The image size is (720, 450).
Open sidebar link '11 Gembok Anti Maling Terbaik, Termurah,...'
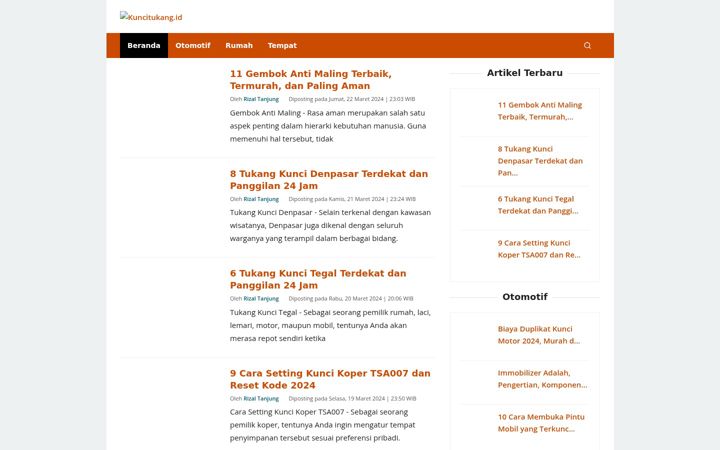540,111
